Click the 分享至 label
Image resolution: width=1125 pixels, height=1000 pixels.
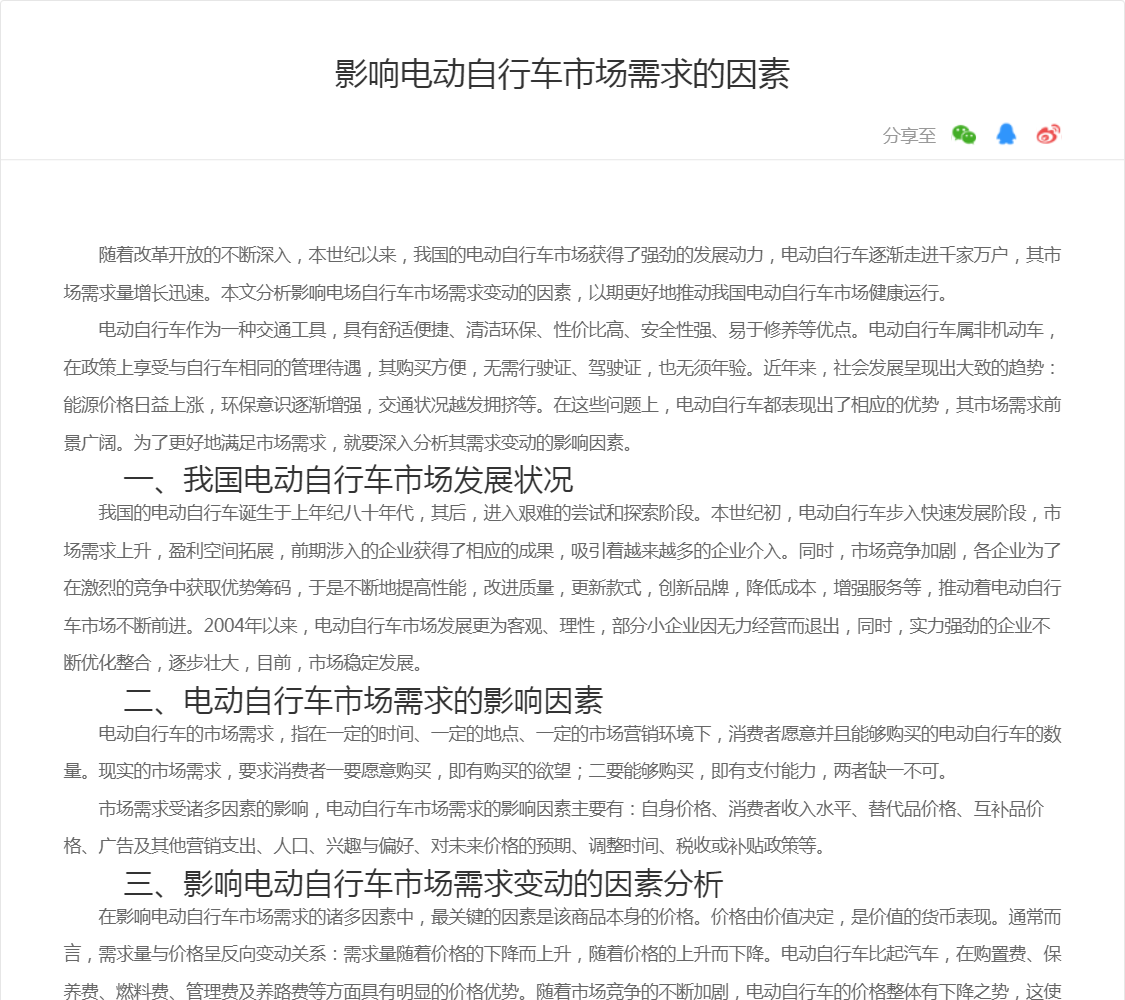tap(909, 136)
